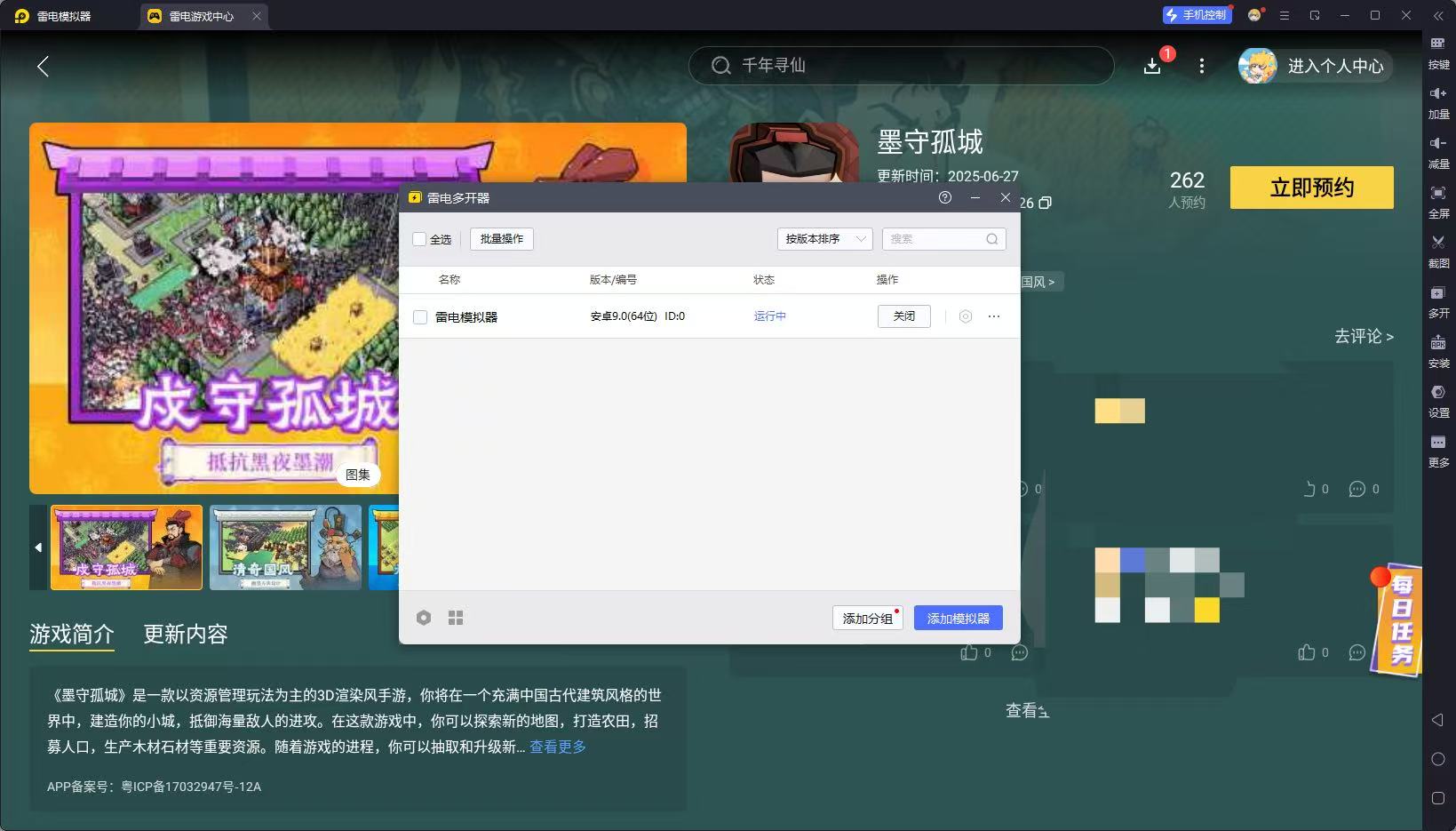This screenshot has height=831, width=1456.
Task: Click the search magnifier in 多开器 search box
Action: [992, 239]
